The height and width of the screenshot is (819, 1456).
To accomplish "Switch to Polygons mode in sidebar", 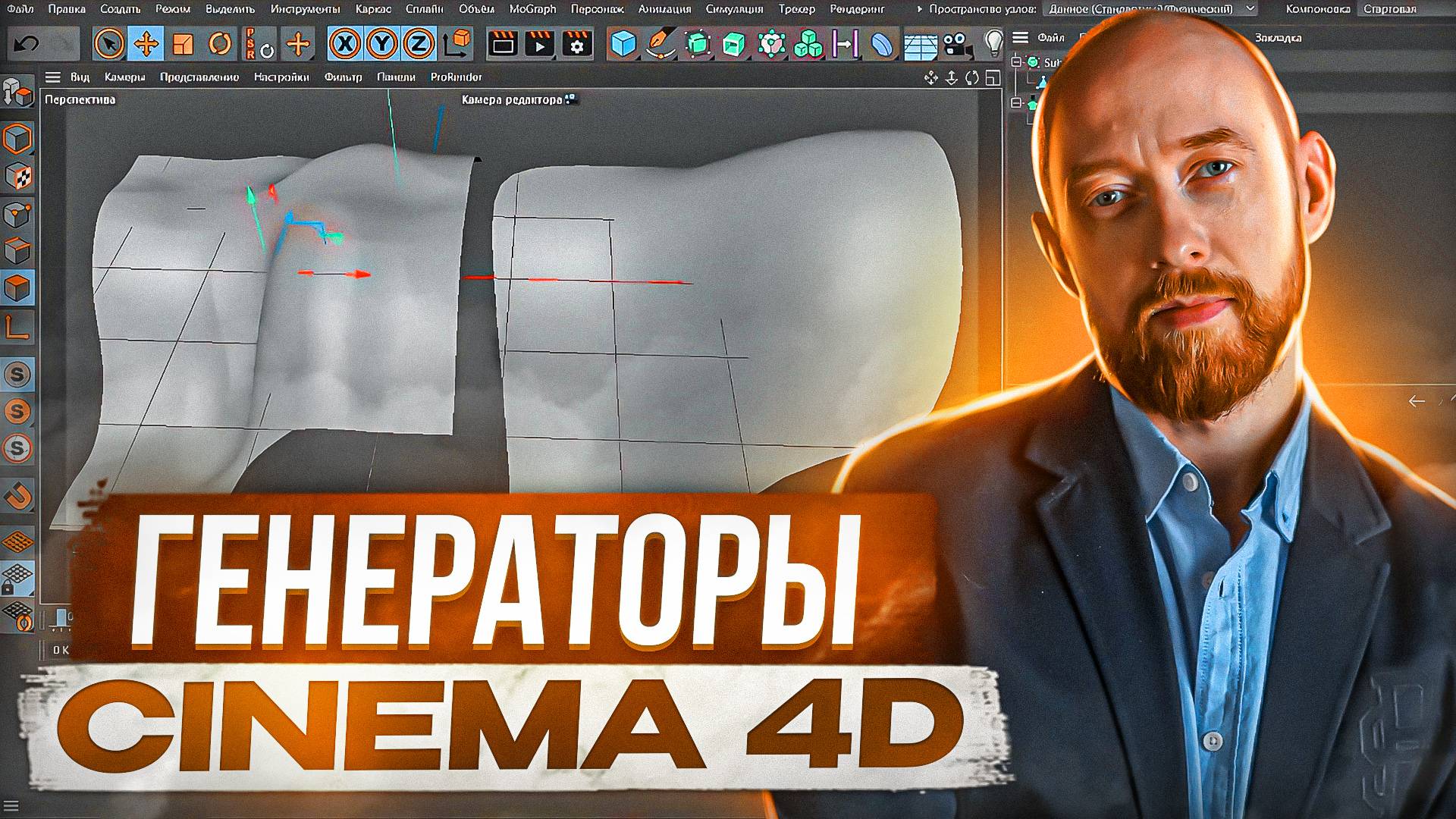I will 17,288.
